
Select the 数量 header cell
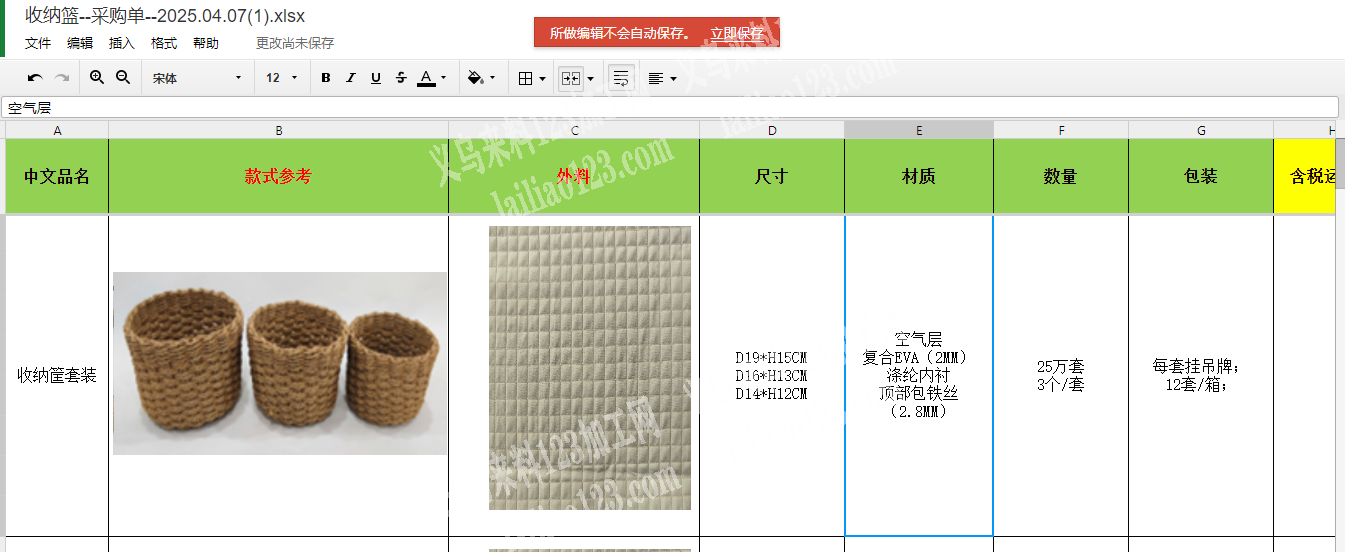tap(1061, 176)
